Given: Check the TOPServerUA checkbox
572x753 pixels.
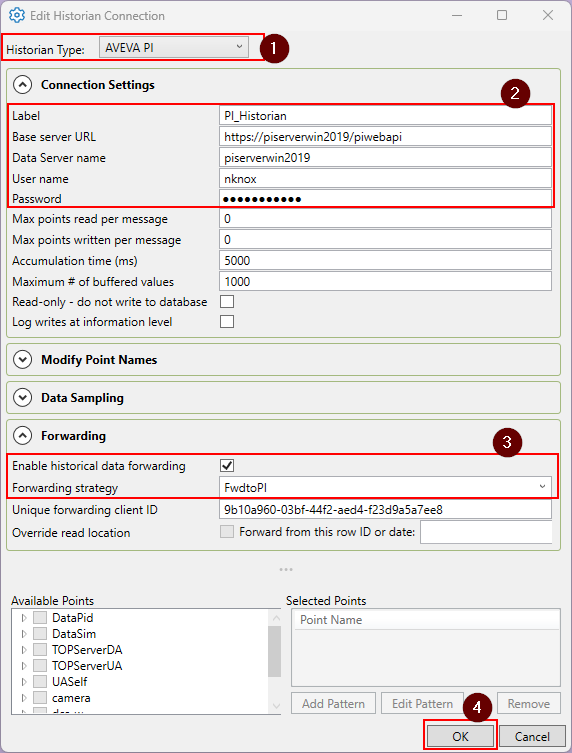Looking at the screenshot, I should click(40, 666).
